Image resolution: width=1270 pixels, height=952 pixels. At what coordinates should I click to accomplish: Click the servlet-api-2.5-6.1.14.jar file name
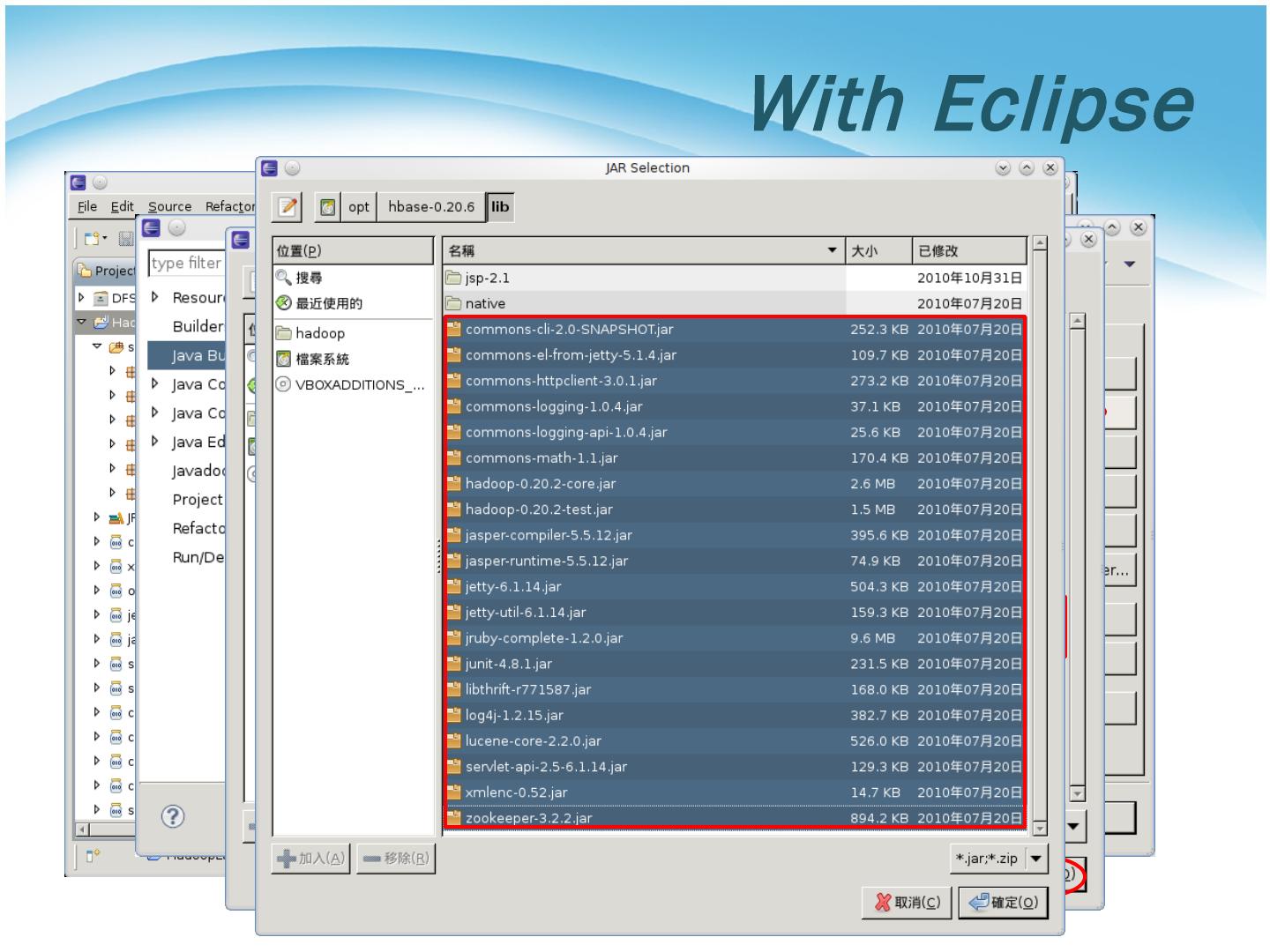click(x=546, y=767)
